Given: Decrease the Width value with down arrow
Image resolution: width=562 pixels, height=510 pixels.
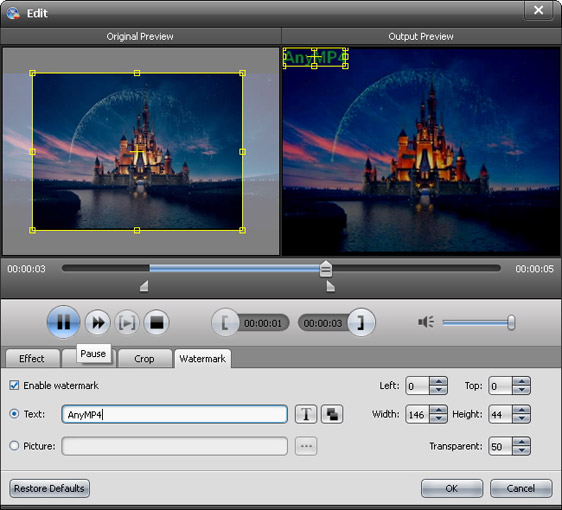Looking at the screenshot, I should click(438, 419).
